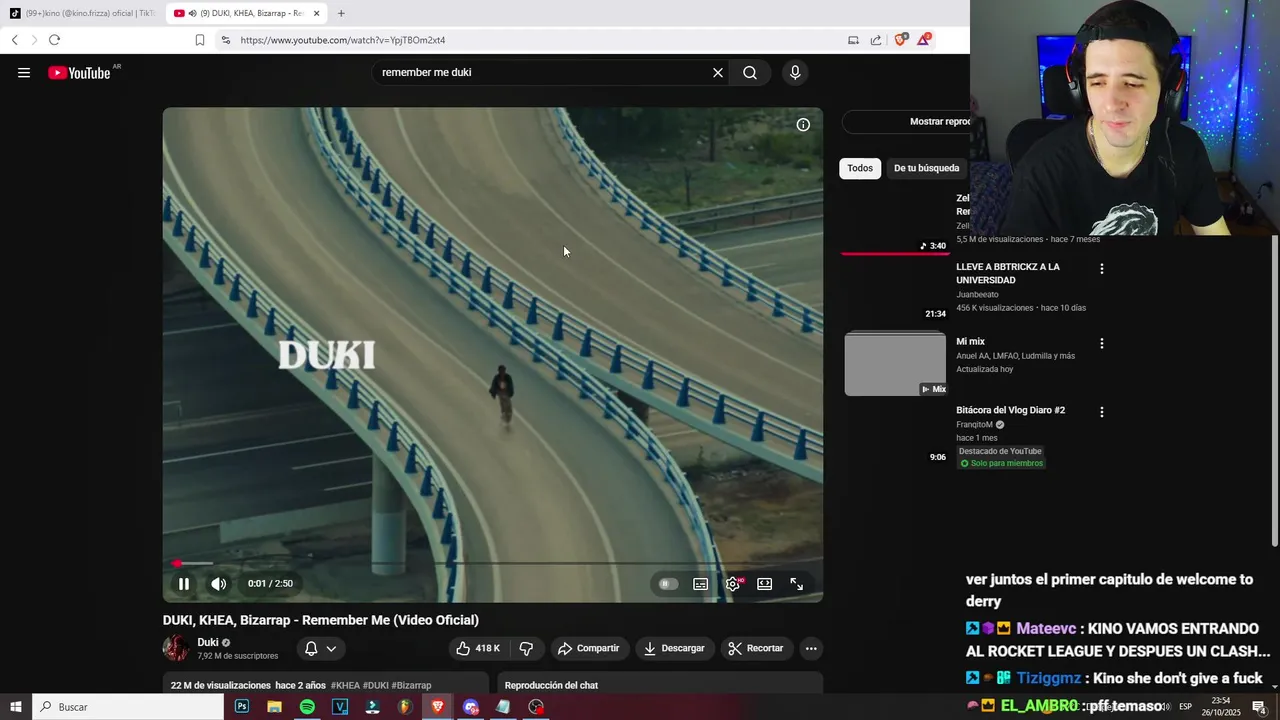Mute the video with the speaker icon
The image size is (1280, 720).
click(219, 584)
